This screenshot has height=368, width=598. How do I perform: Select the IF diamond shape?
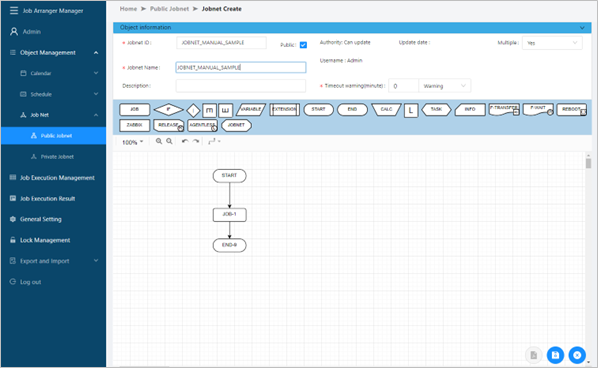[169, 109]
